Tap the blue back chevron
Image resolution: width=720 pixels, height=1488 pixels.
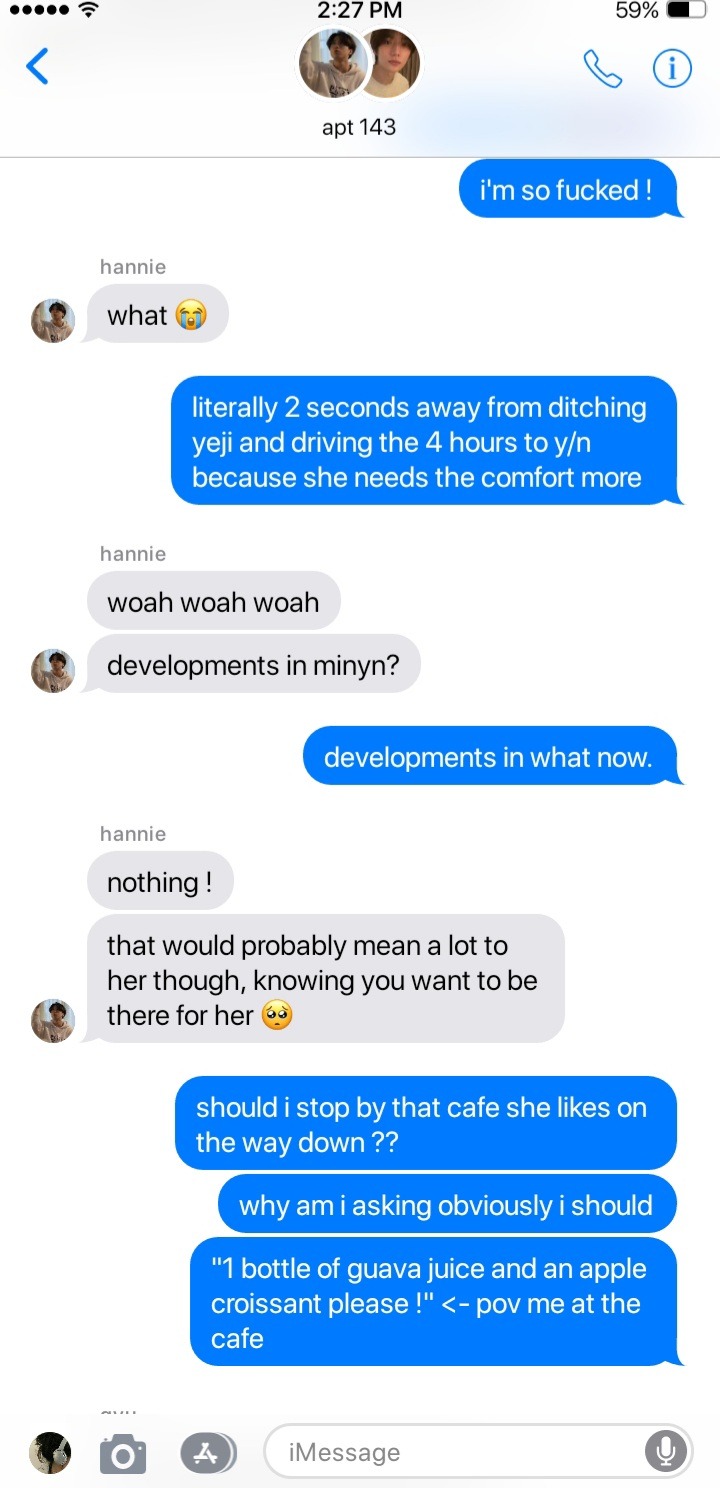click(37, 66)
